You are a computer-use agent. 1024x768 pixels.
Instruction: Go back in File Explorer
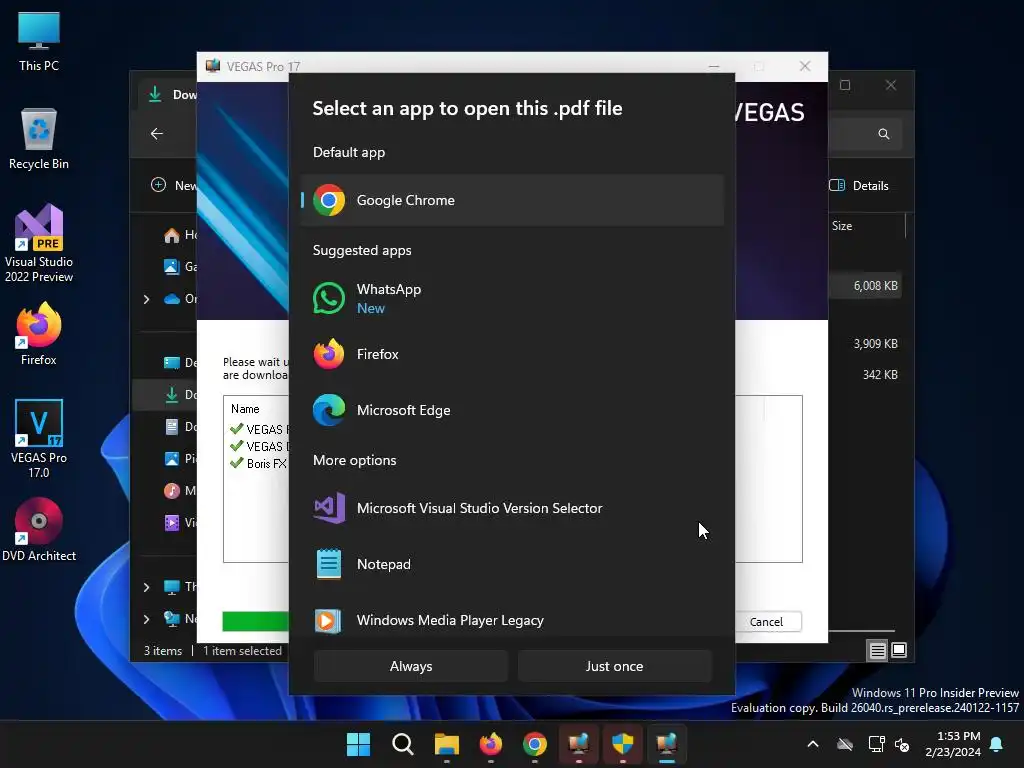coord(157,134)
